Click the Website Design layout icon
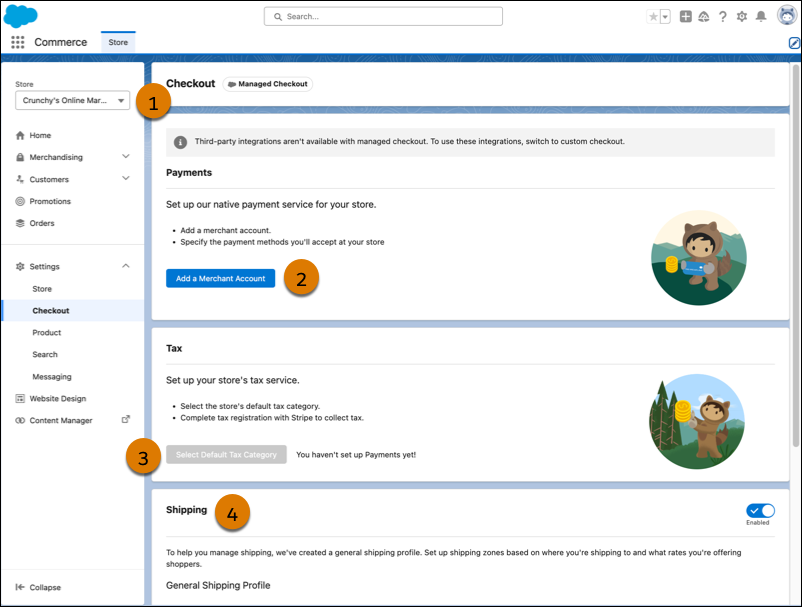The width and height of the screenshot is (802, 607). (x=20, y=398)
